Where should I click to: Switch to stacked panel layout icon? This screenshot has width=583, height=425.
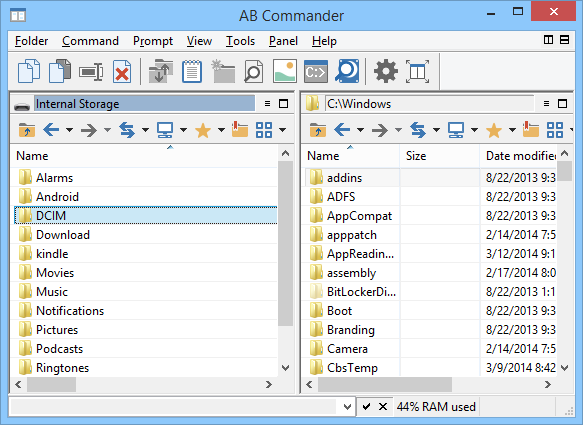[x=564, y=39]
